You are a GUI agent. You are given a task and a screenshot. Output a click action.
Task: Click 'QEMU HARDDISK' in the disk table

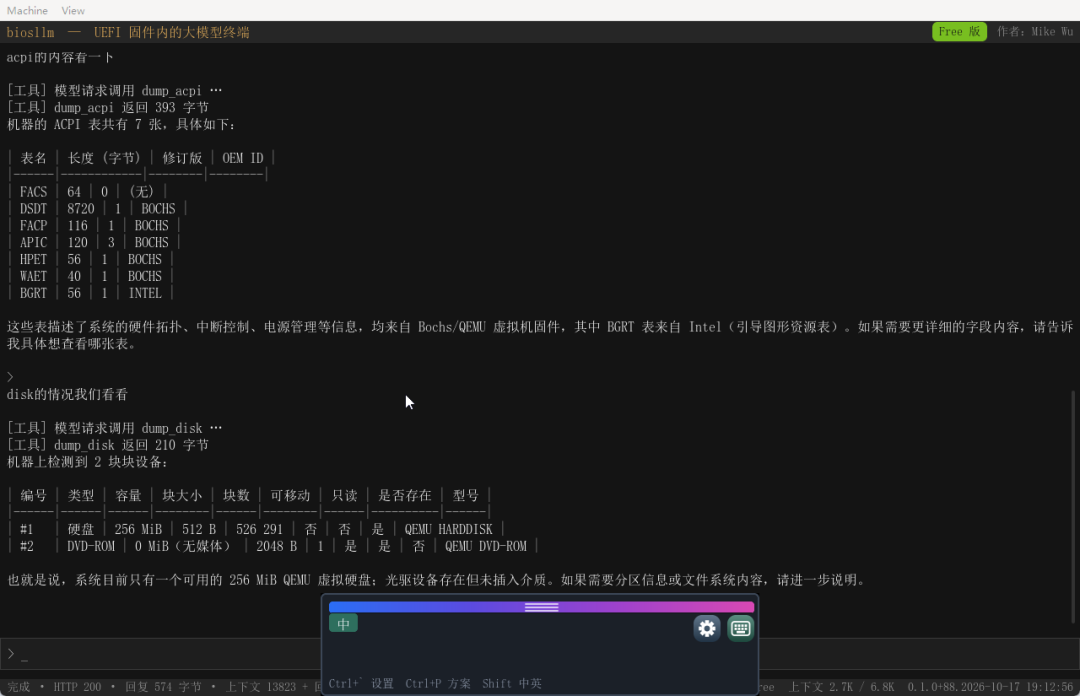tap(448, 529)
